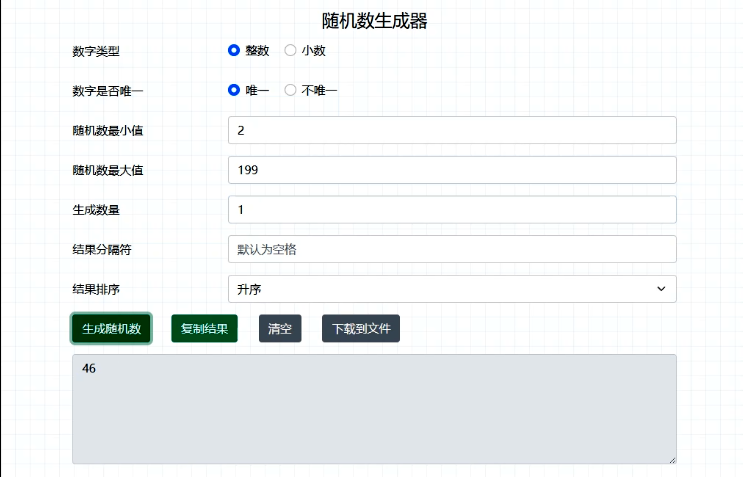Focus the 随机数最小值 field containing 2
The image size is (743, 477).
[x=452, y=130]
